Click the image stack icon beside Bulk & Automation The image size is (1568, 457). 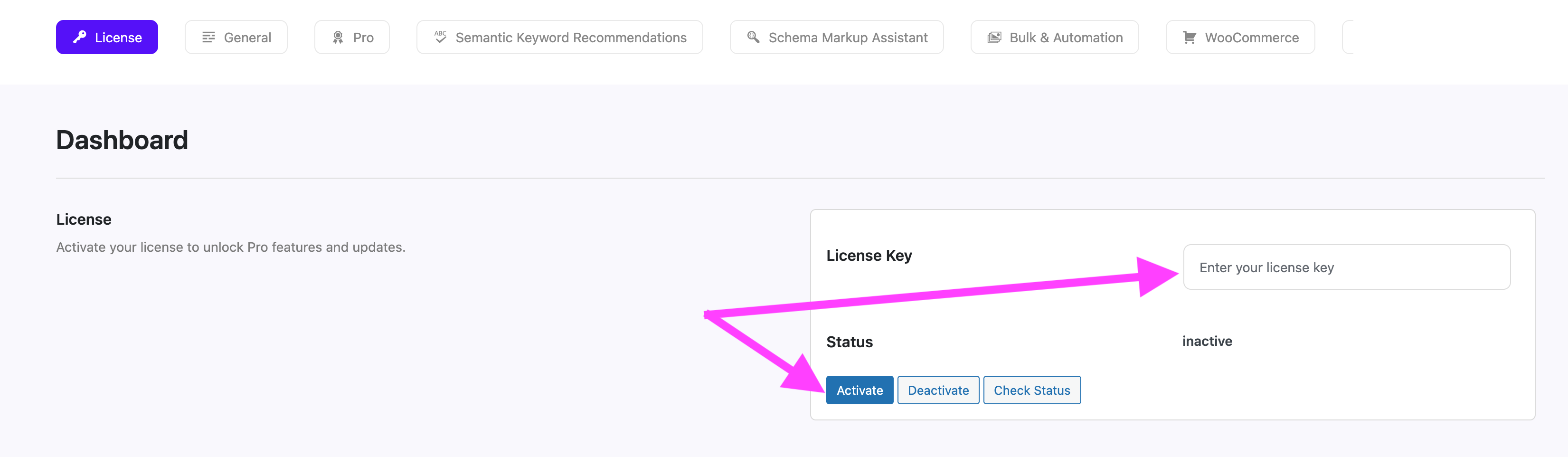994,37
